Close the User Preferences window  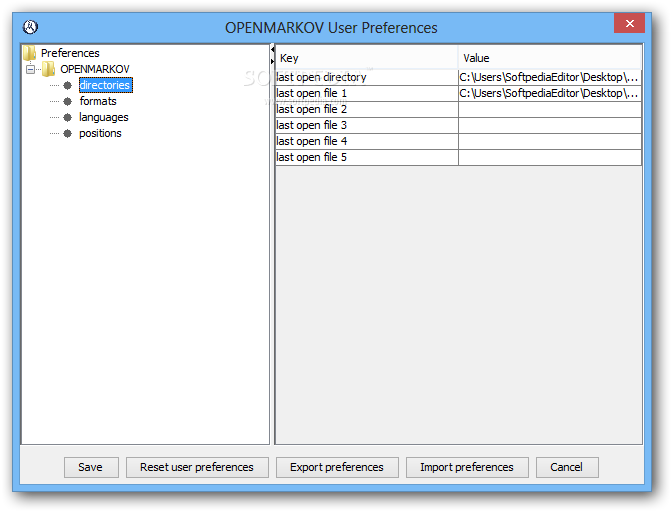(629, 23)
